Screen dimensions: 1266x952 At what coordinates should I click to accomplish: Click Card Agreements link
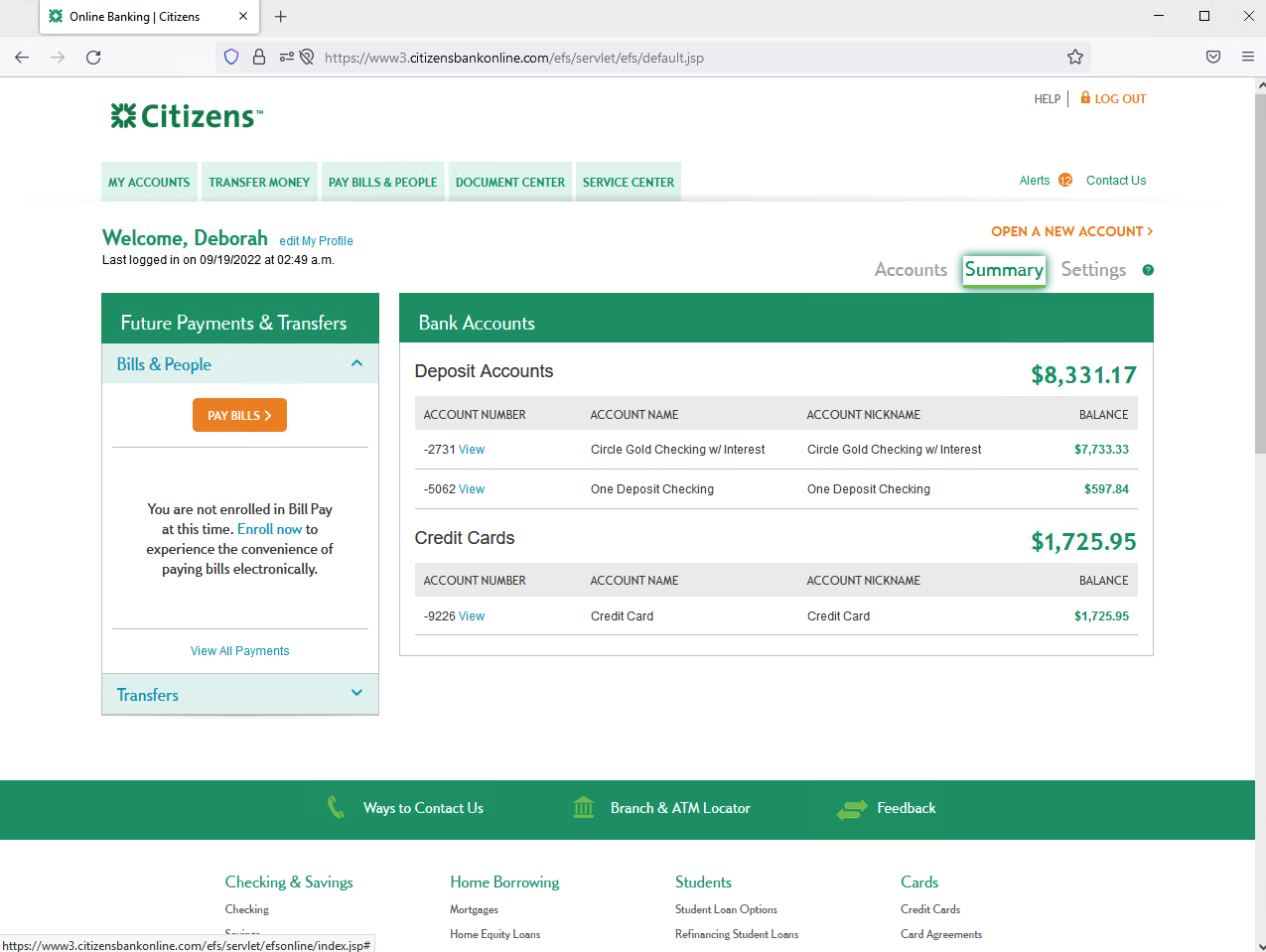pyautogui.click(x=941, y=934)
